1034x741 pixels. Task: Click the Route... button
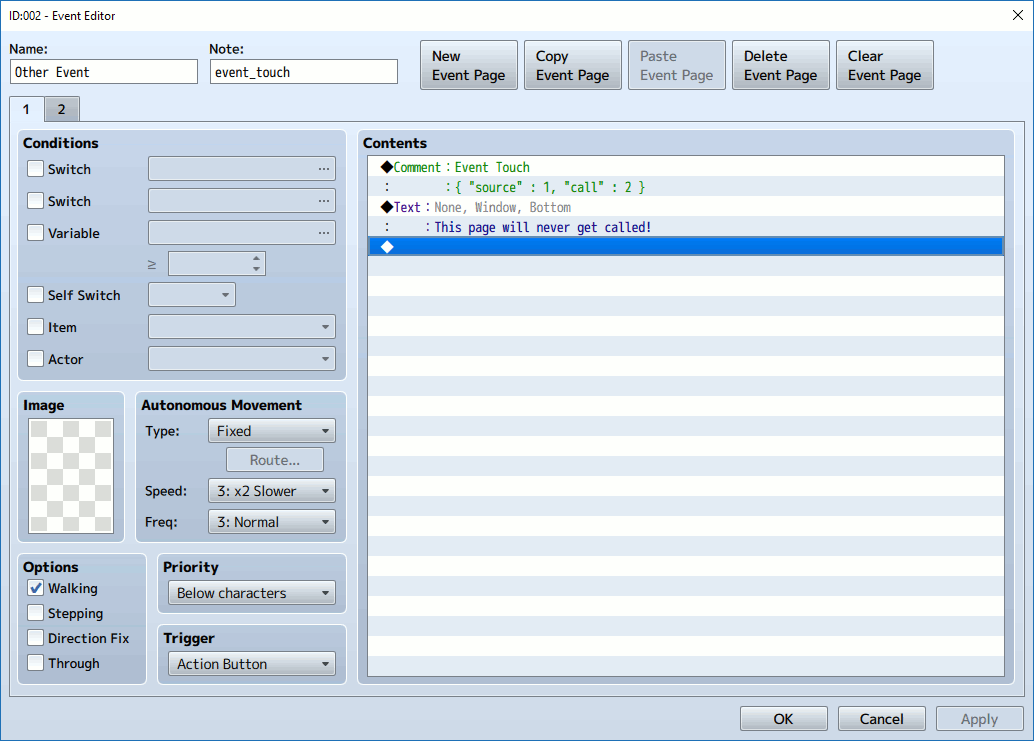275,460
